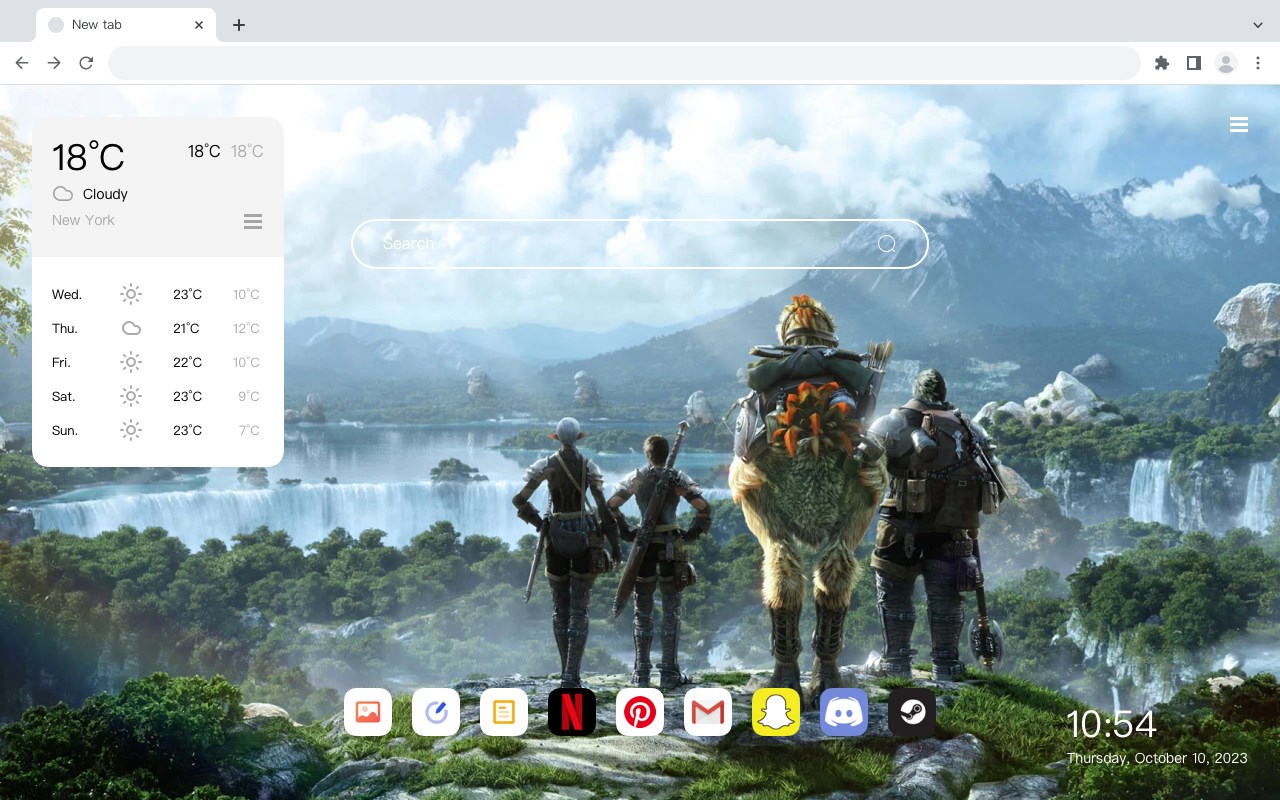Click the Sun. sunny forecast icon

point(131,430)
